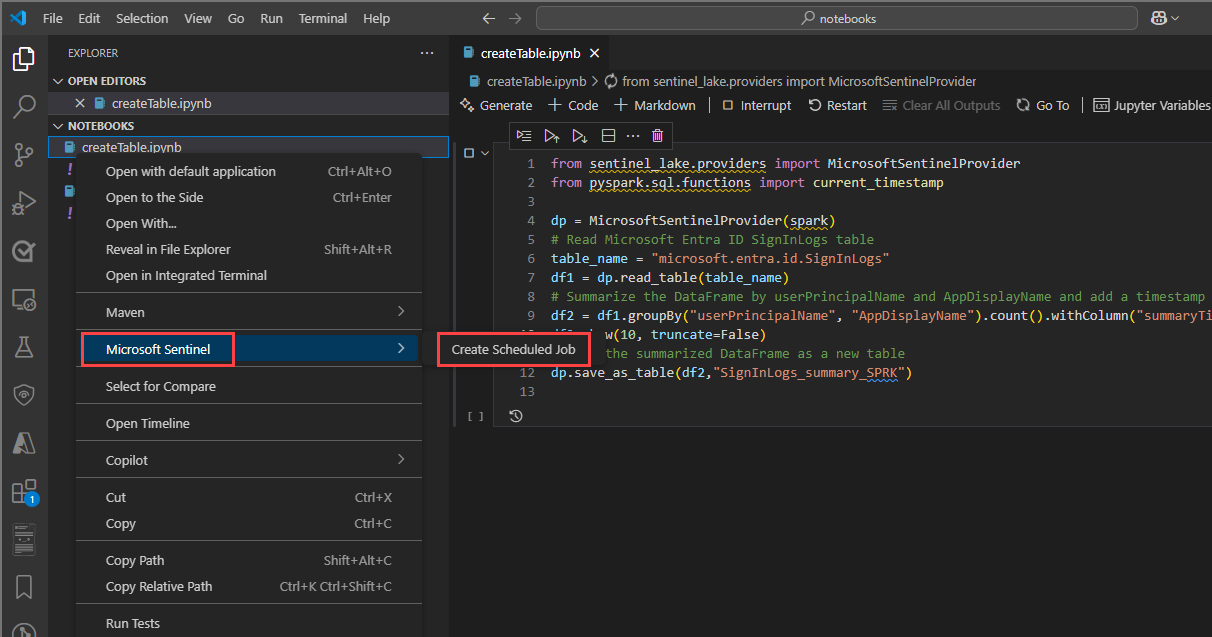Image resolution: width=1212 pixels, height=637 pixels.
Task: Select Microsoft Sentinel in context menu
Action: click(x=249, y=349)
